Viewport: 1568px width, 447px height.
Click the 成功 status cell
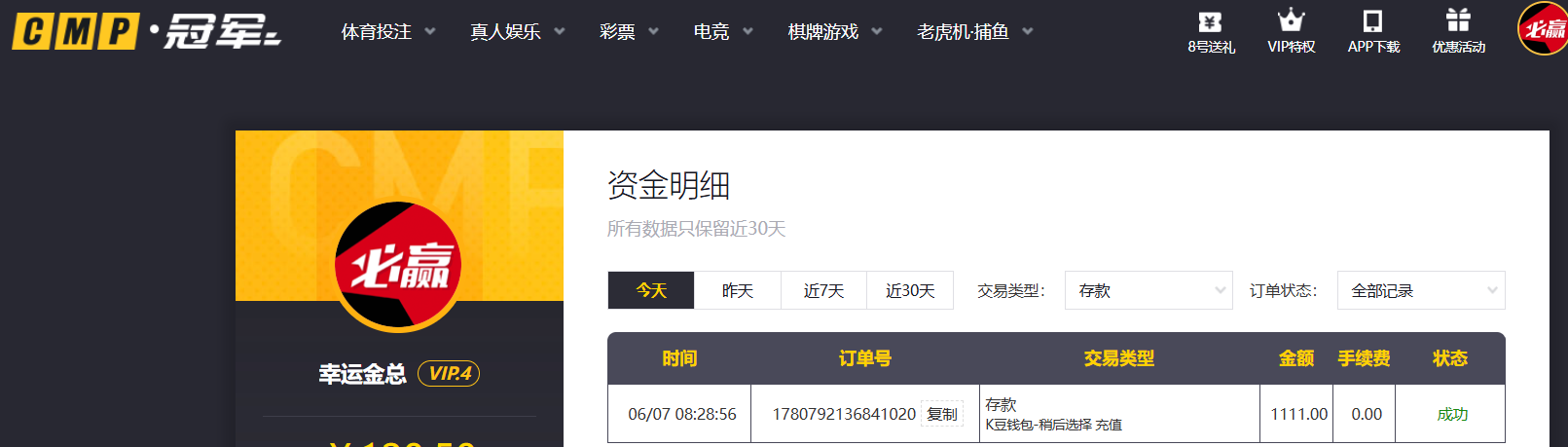pos(1452,414)
